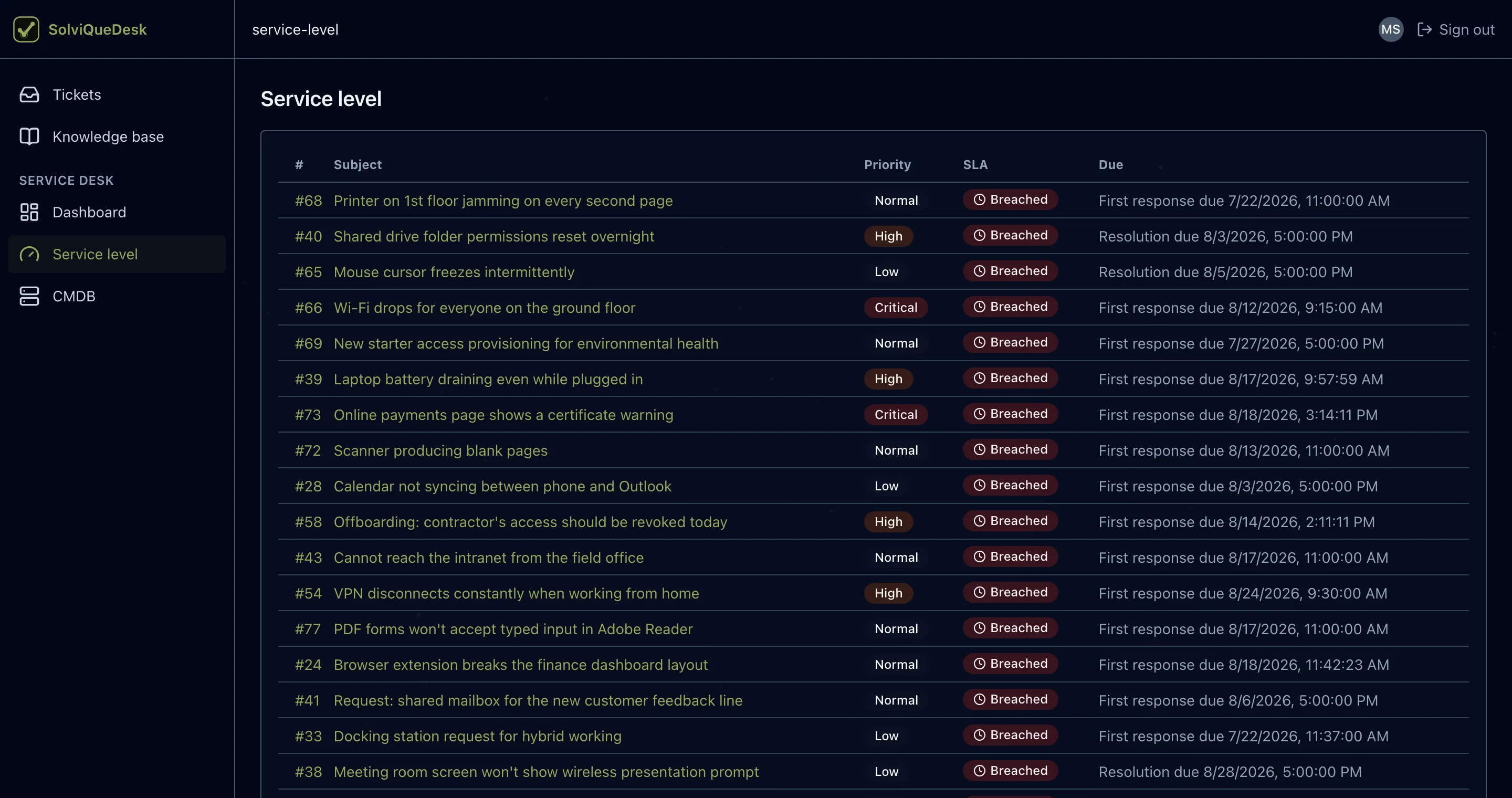Image resolution: width=1512 pixels, height=798 pixels.
Task: Click clock icon in ticket #68 Breached badge
Action: click(x=979, y=199)
